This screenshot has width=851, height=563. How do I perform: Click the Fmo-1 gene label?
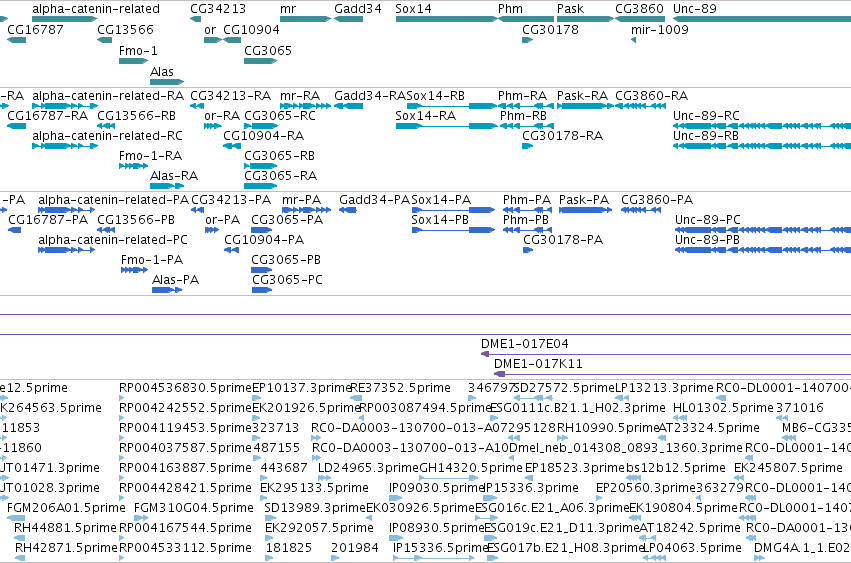pyautogui.click(x=138, y=50)
